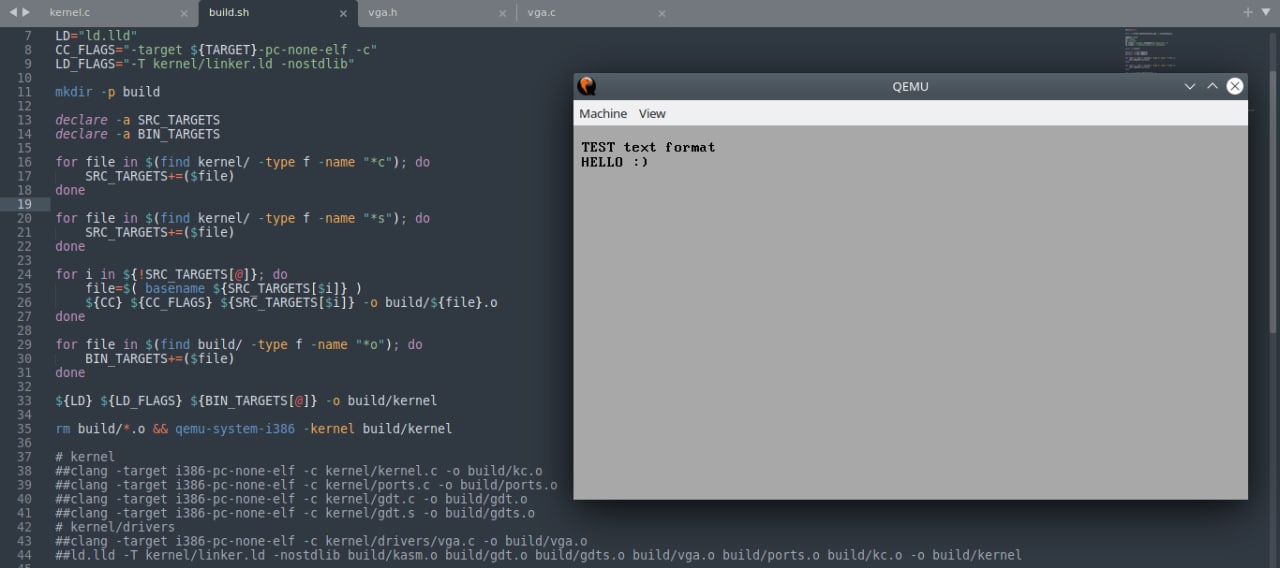Screen dimensions: 1280x568
Task: Click the LD="ld.lld" line
Action: (96, 36)
